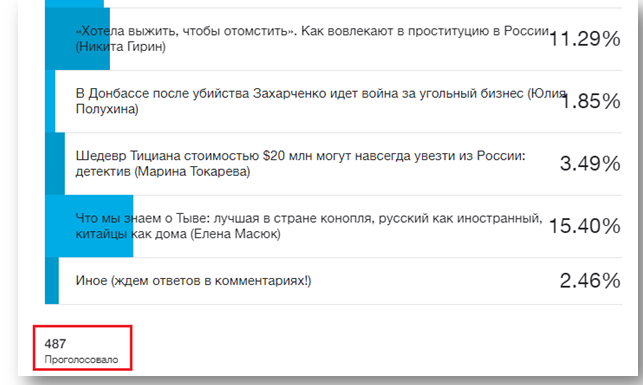Click the 3.49% result value

pyautogui.click(x=590, y=164)
